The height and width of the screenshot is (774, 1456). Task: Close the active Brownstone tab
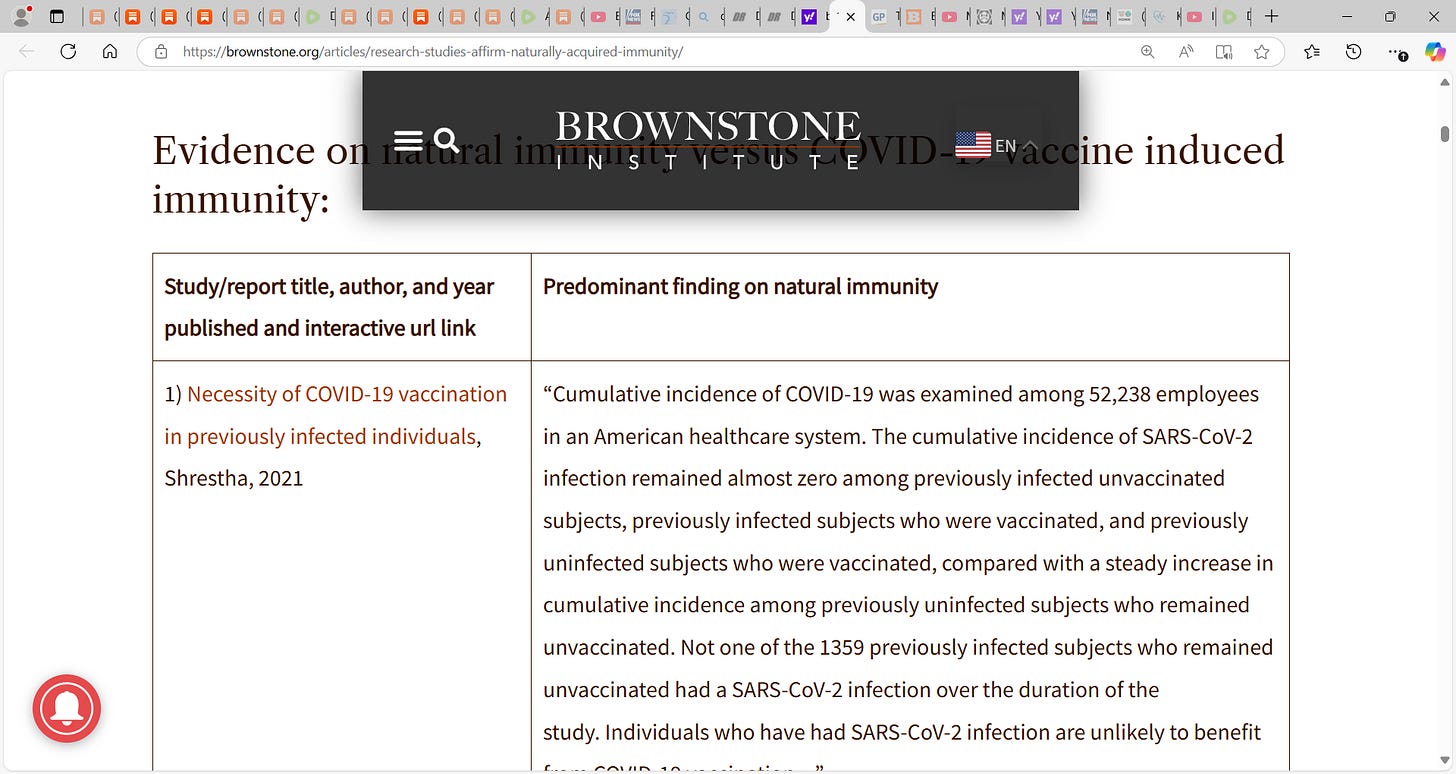click(851, 17)
